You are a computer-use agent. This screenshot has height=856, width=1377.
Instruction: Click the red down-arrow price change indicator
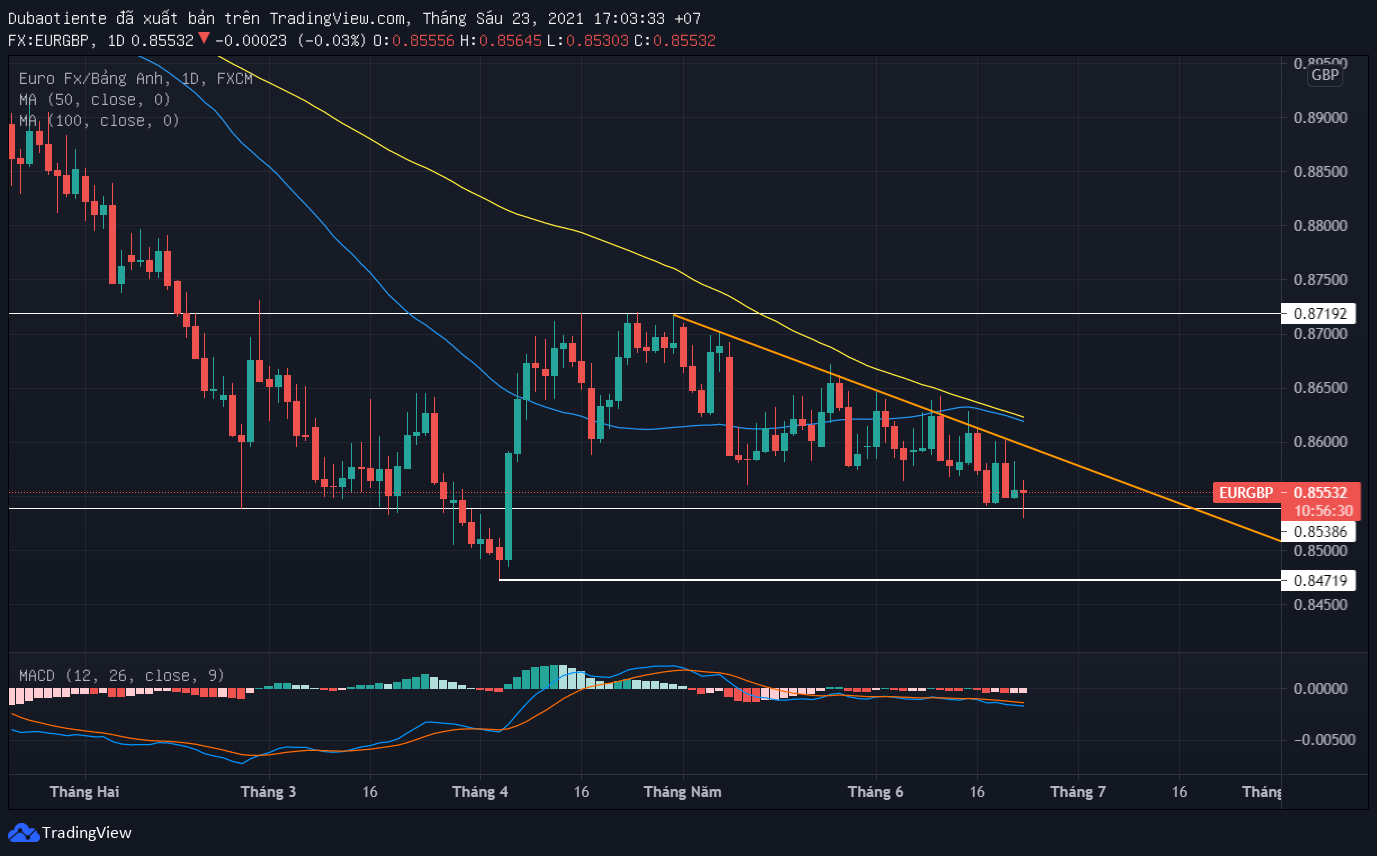203,39
